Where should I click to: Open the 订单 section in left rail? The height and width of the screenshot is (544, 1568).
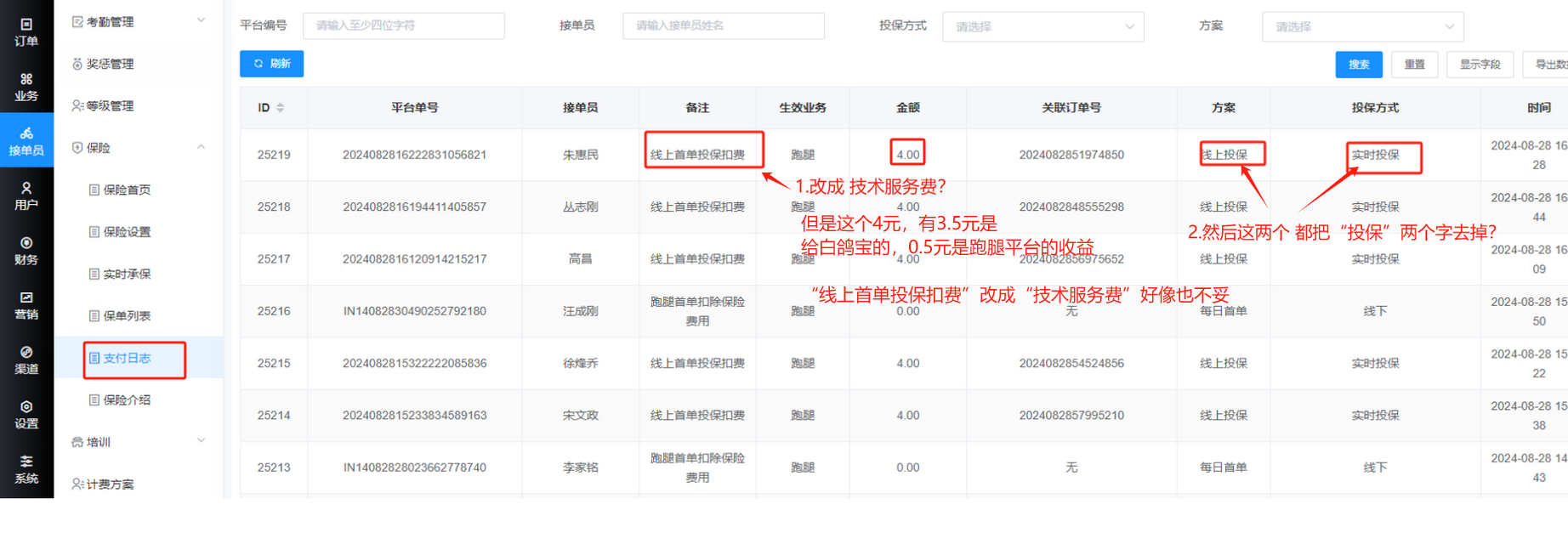(x=26, y=32)
